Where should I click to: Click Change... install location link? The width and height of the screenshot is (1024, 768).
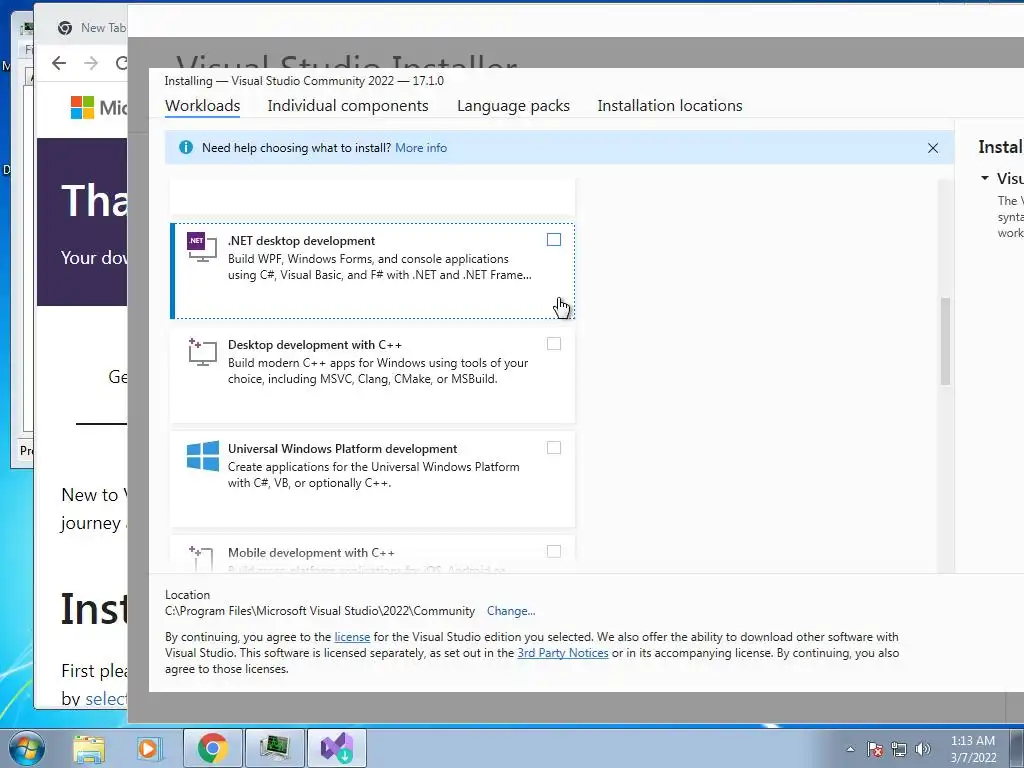pos(511,611)
